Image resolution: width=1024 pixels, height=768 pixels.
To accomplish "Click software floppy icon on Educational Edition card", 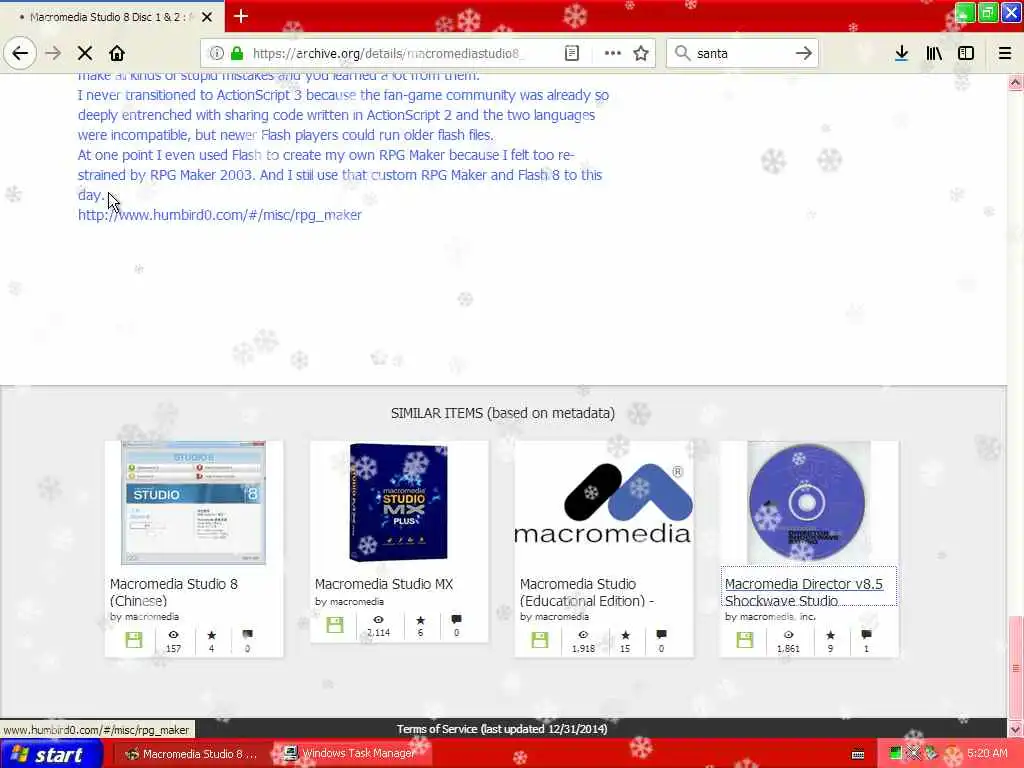I will tap(540, 640).
